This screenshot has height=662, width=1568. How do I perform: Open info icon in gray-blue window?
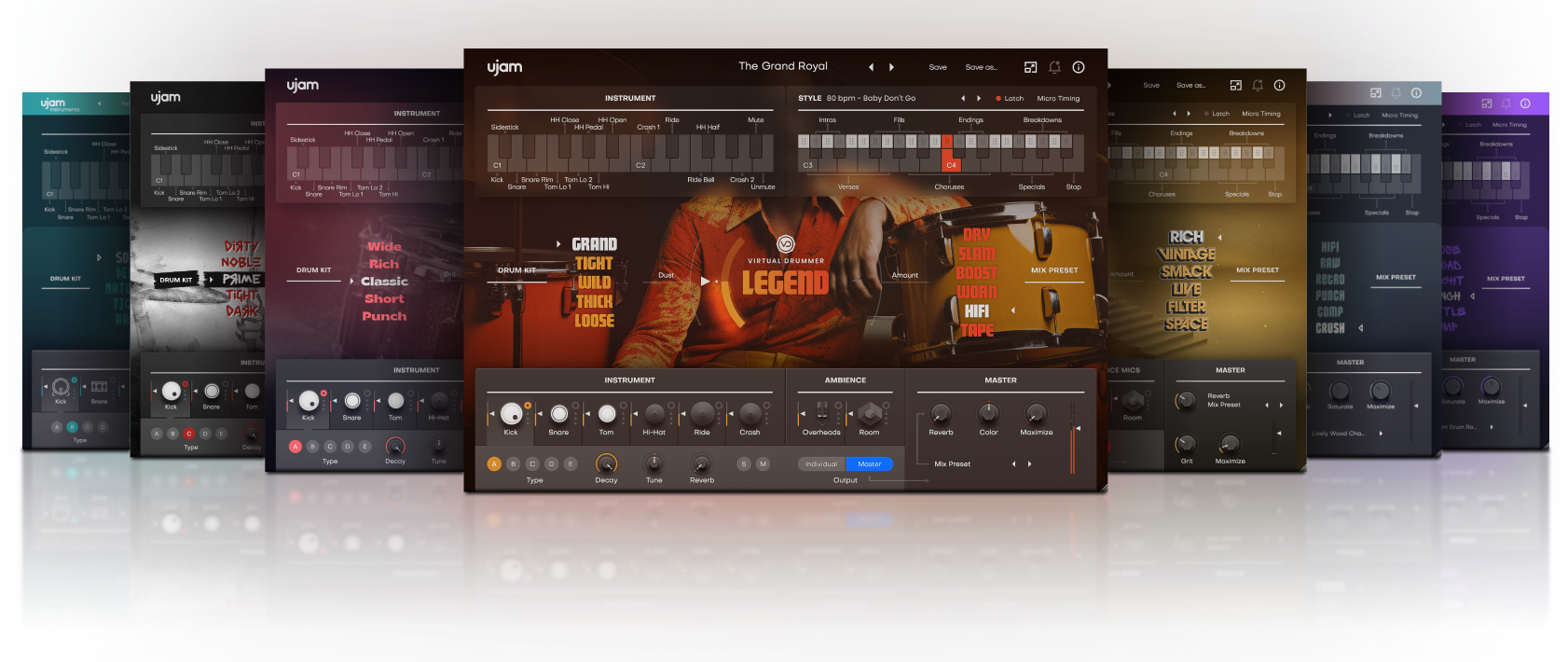pos(1416,93)
